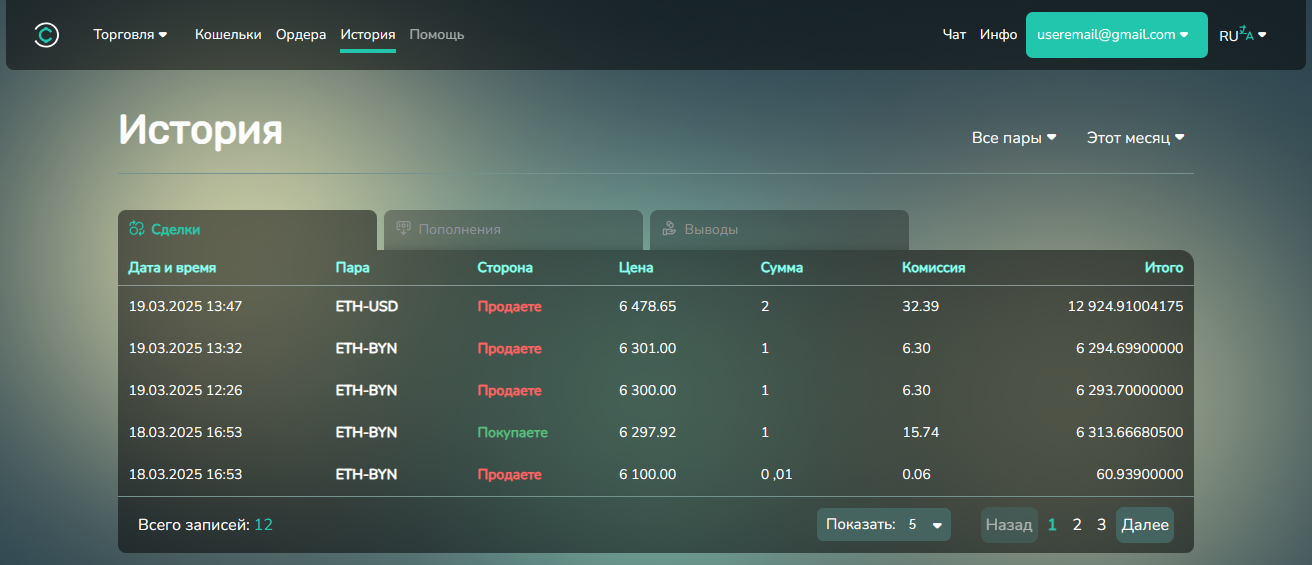Screen dimensions: 1312x565
Task: Click the Пополнения deposit icon
Action: click(x=404, y=229)
